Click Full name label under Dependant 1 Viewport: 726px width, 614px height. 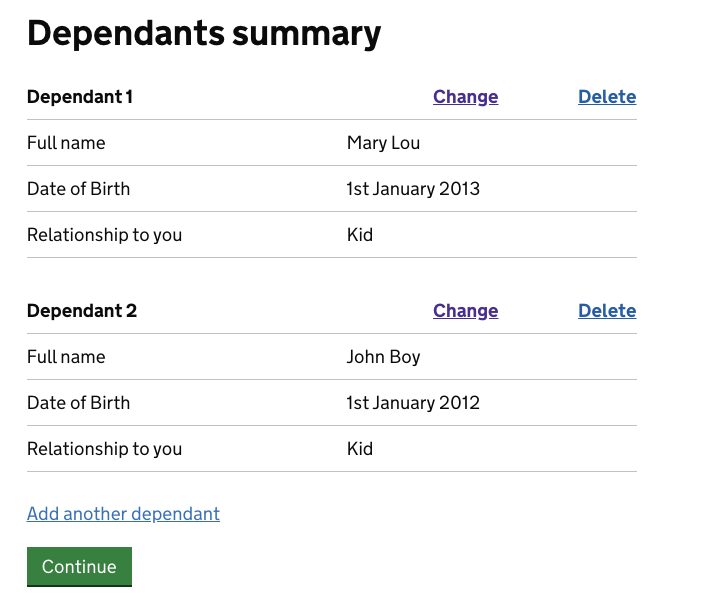click(66, 143)
